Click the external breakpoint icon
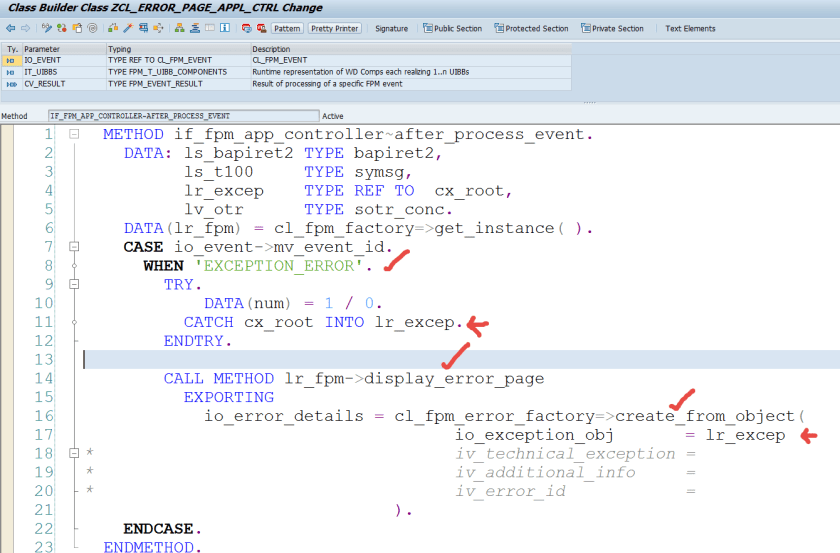This screenshot has height=553, width=840. point(261,28)
